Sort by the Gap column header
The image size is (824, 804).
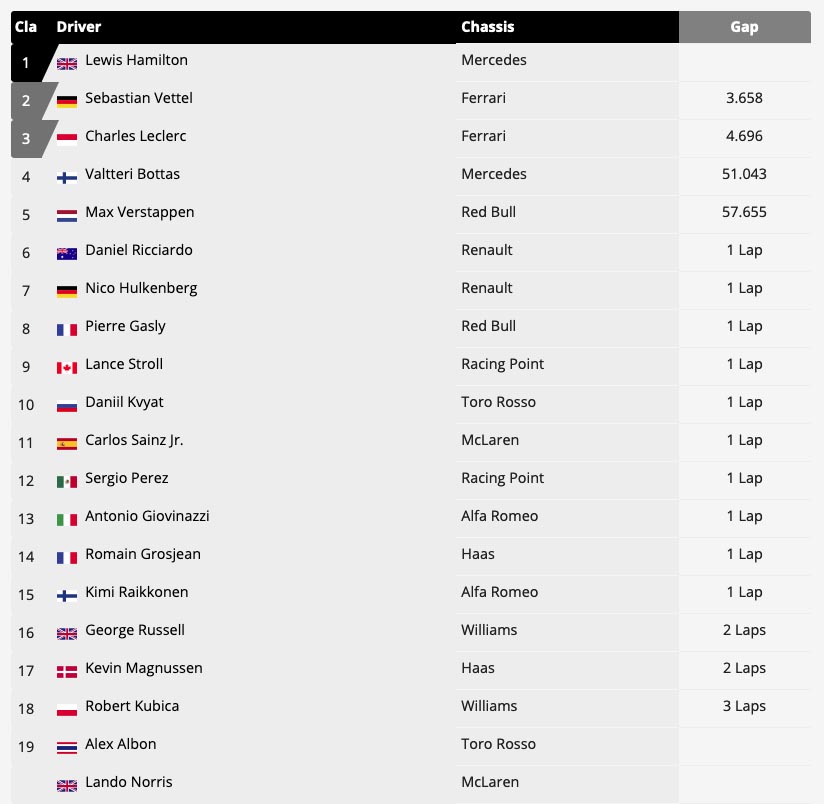click(744, 27)
